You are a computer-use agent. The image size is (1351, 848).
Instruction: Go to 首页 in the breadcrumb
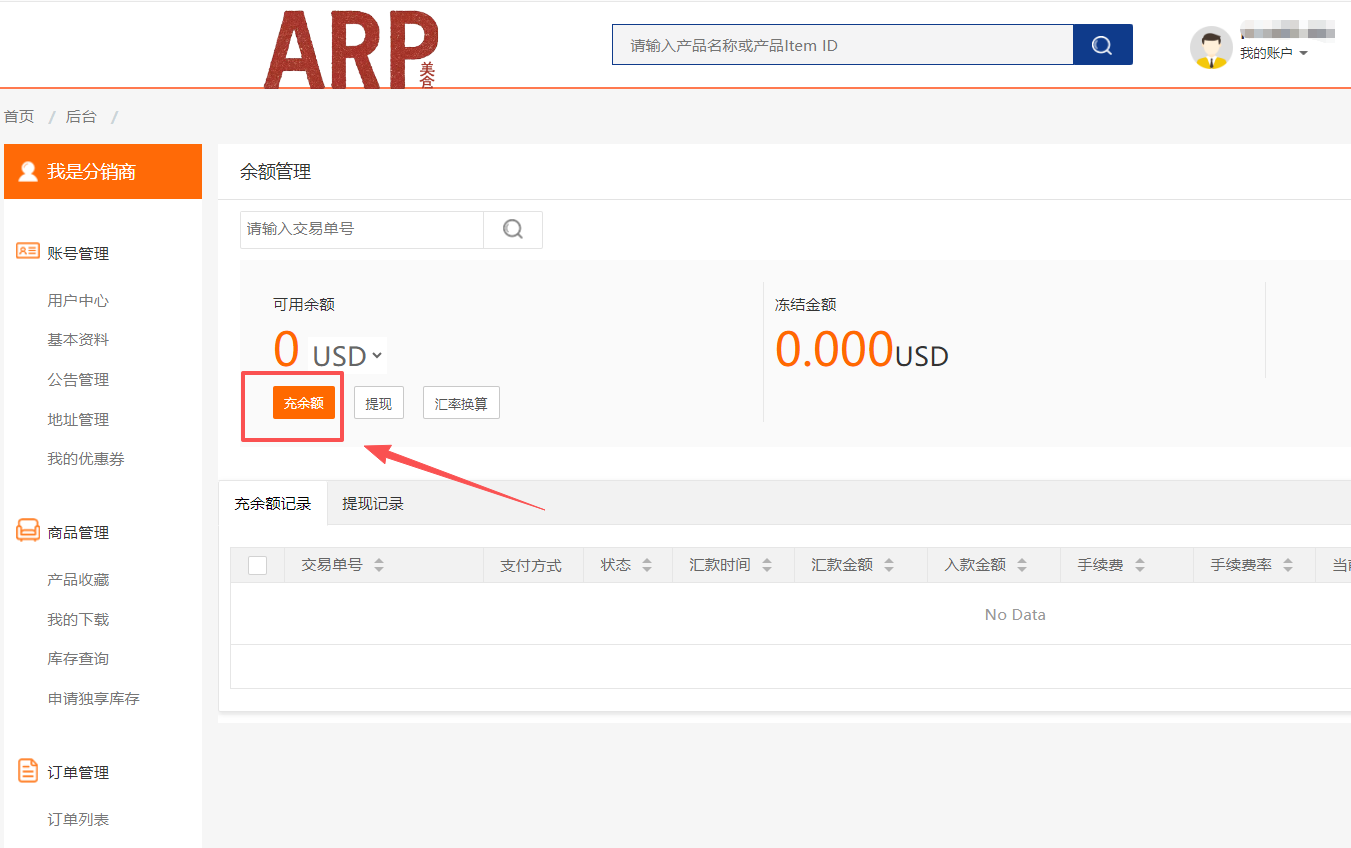pyautogui.click(x=19, y=117)
